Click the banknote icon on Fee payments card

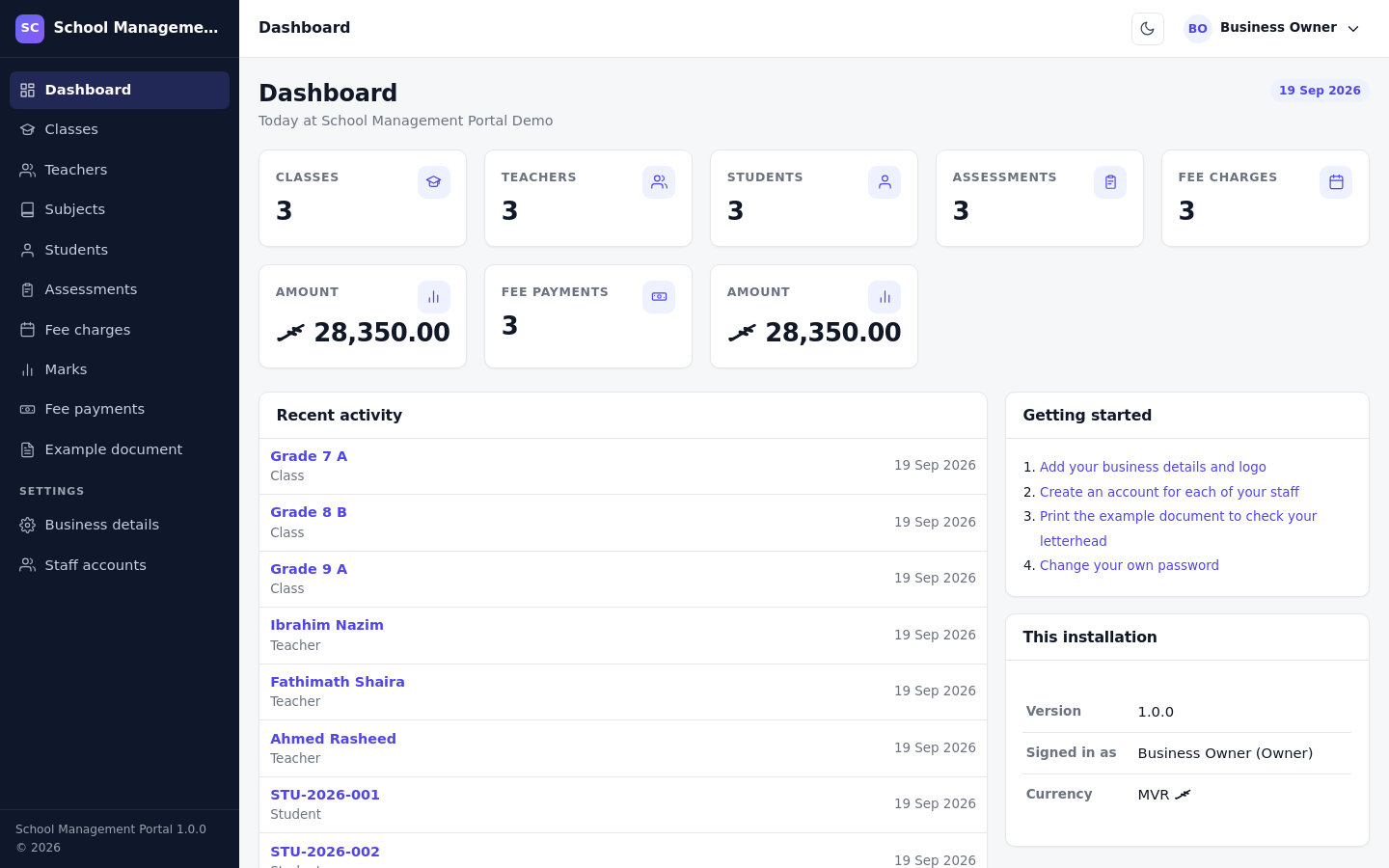(659, 297)
